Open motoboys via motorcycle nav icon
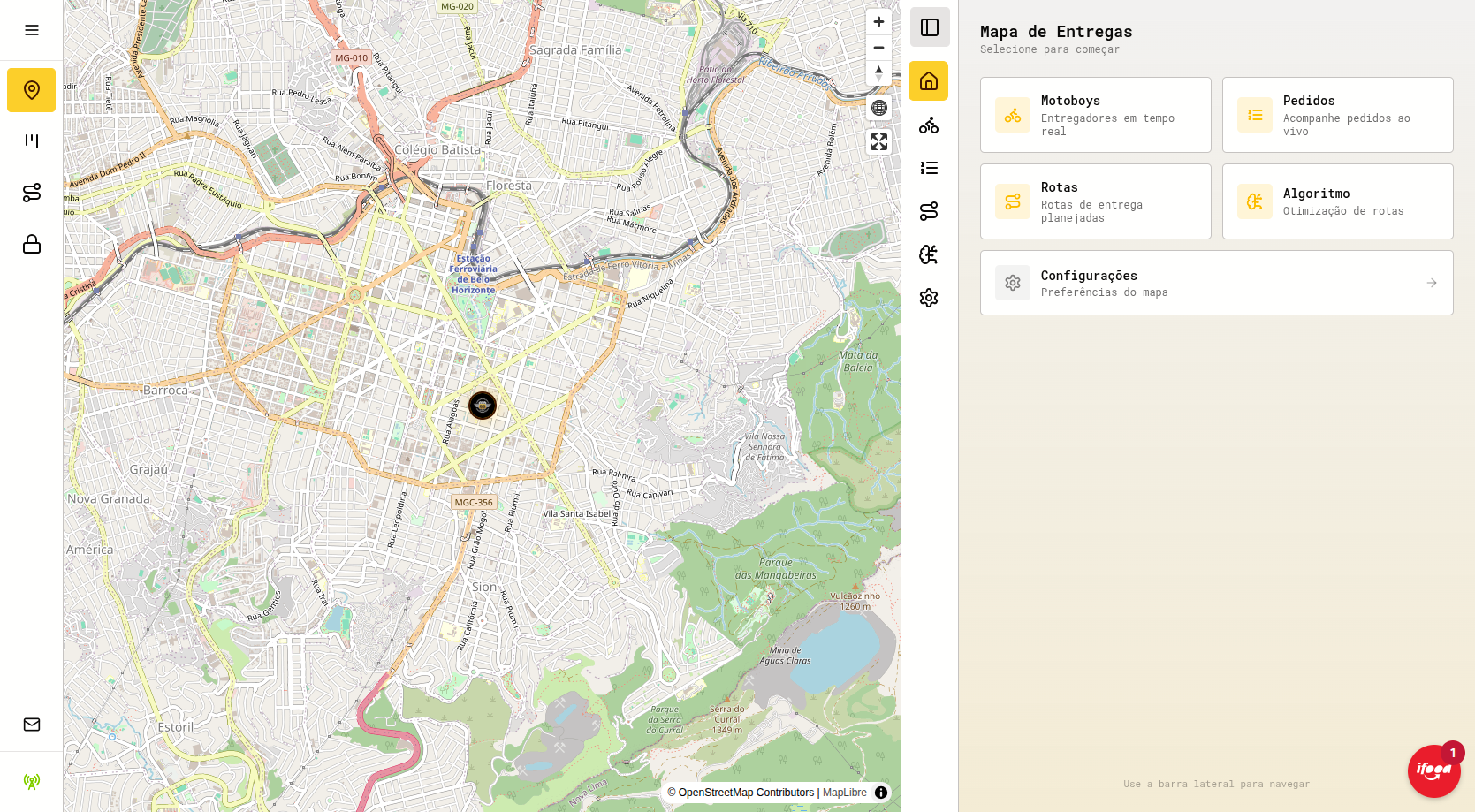The image size is (1475, 812). coord(929,125)
